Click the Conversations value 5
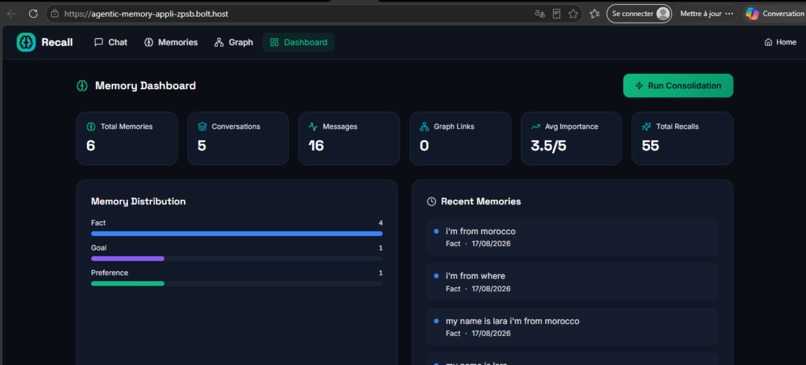 [x=202, y=146]
